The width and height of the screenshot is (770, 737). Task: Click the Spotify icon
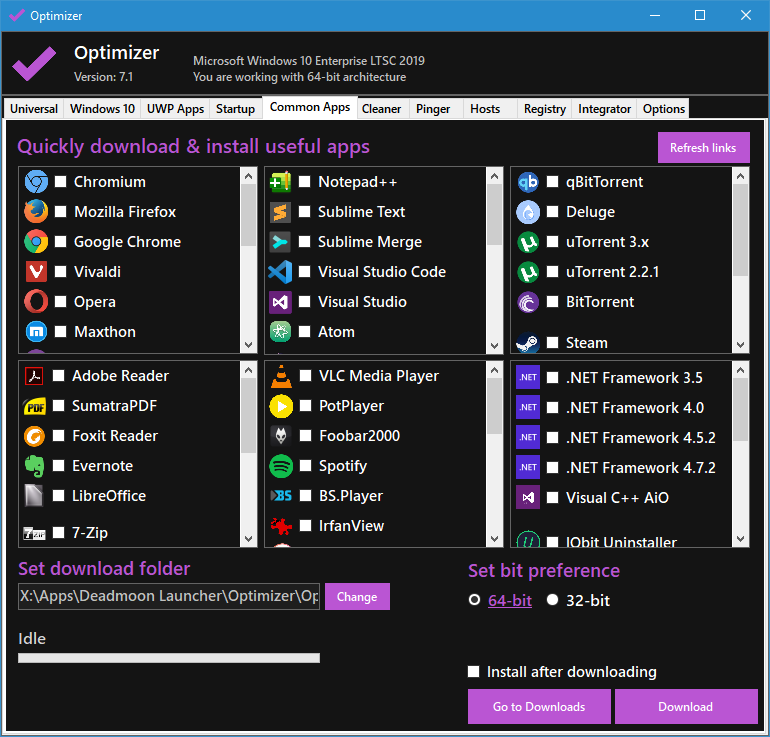[280, 466]
